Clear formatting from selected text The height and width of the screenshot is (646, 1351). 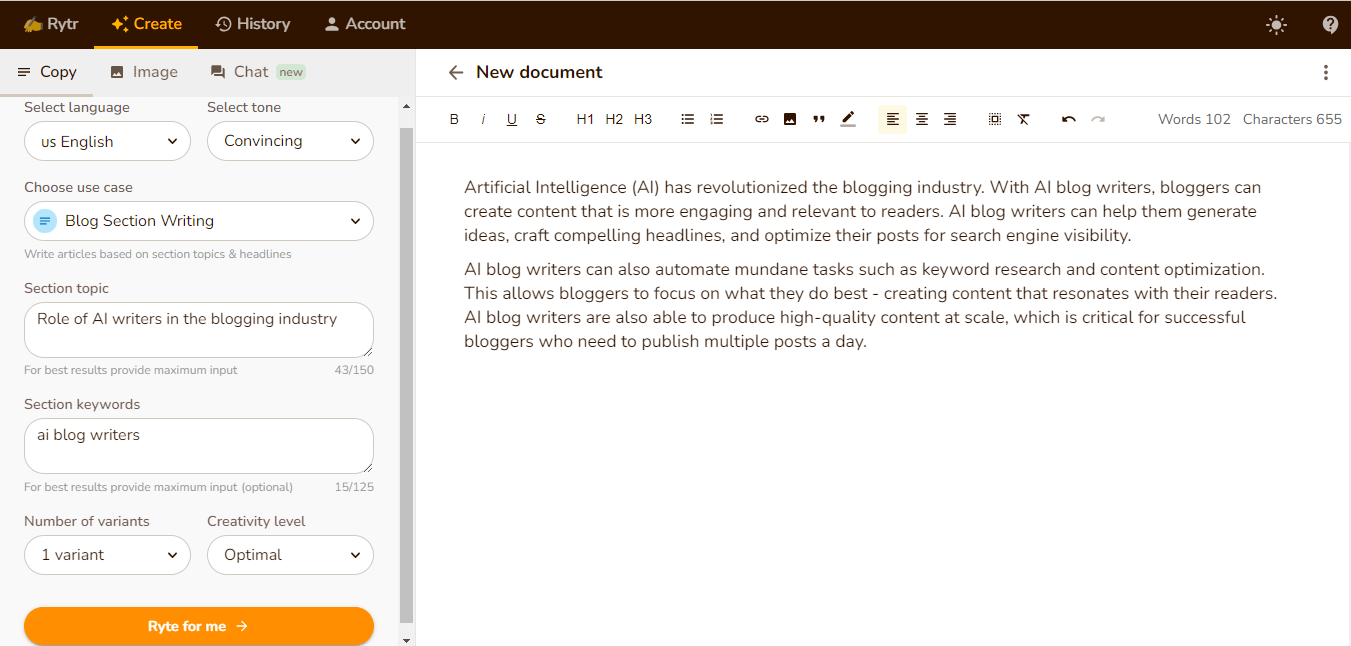click(x=1023, y=119)
